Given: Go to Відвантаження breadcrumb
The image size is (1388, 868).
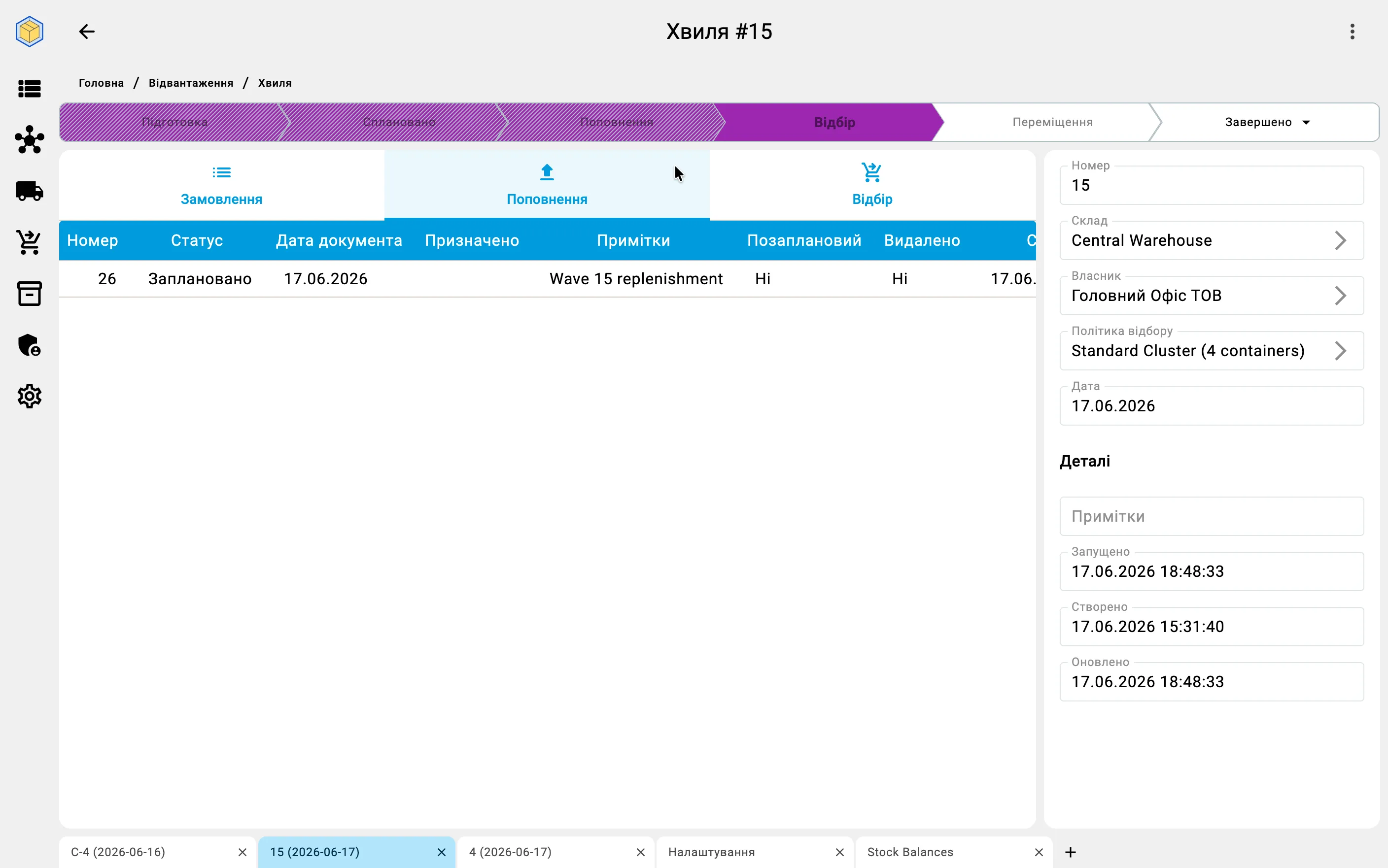Looking at the screenshot, I should click(x=191, y=83).
